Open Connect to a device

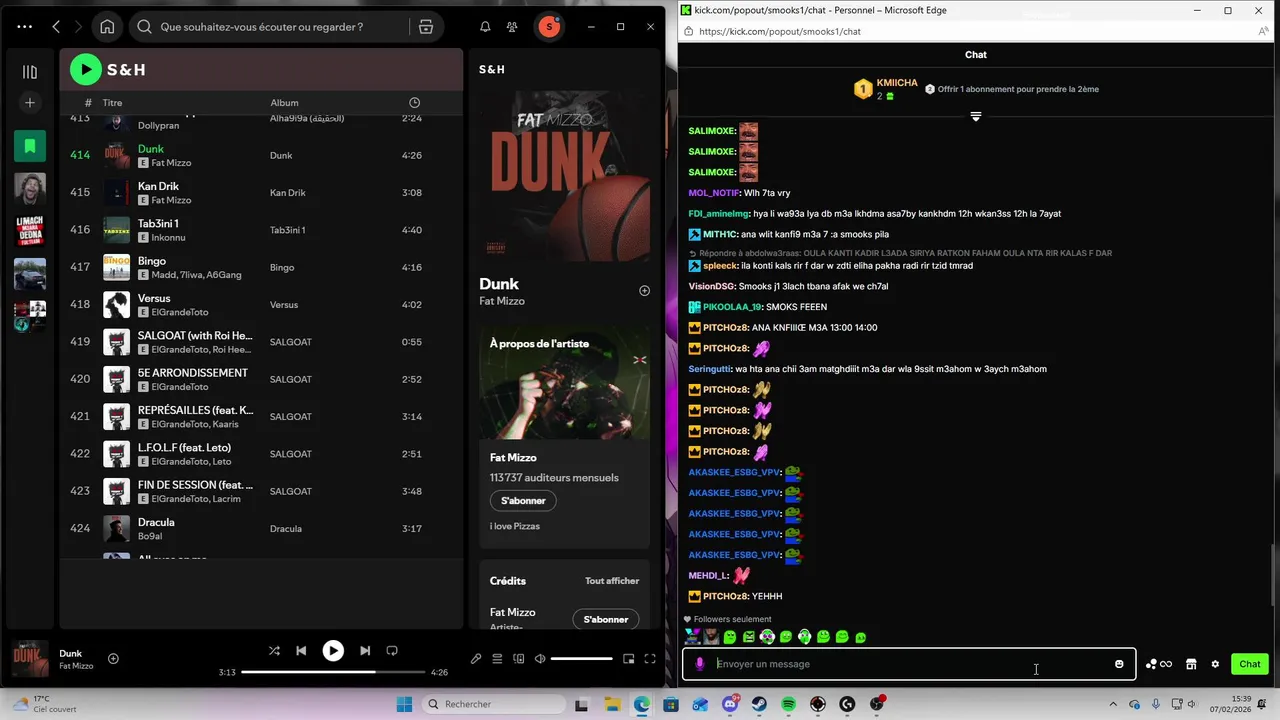518,658
